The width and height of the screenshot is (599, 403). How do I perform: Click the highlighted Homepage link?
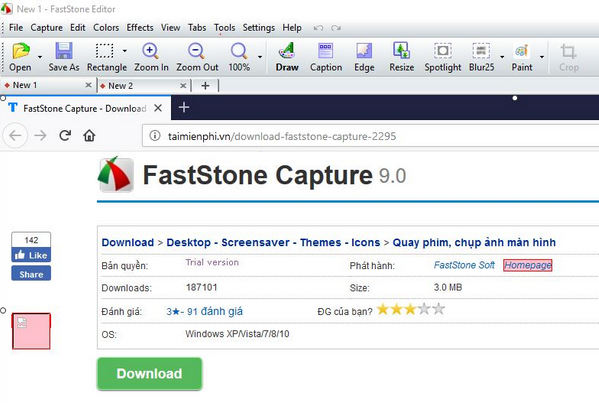(528, 265)
